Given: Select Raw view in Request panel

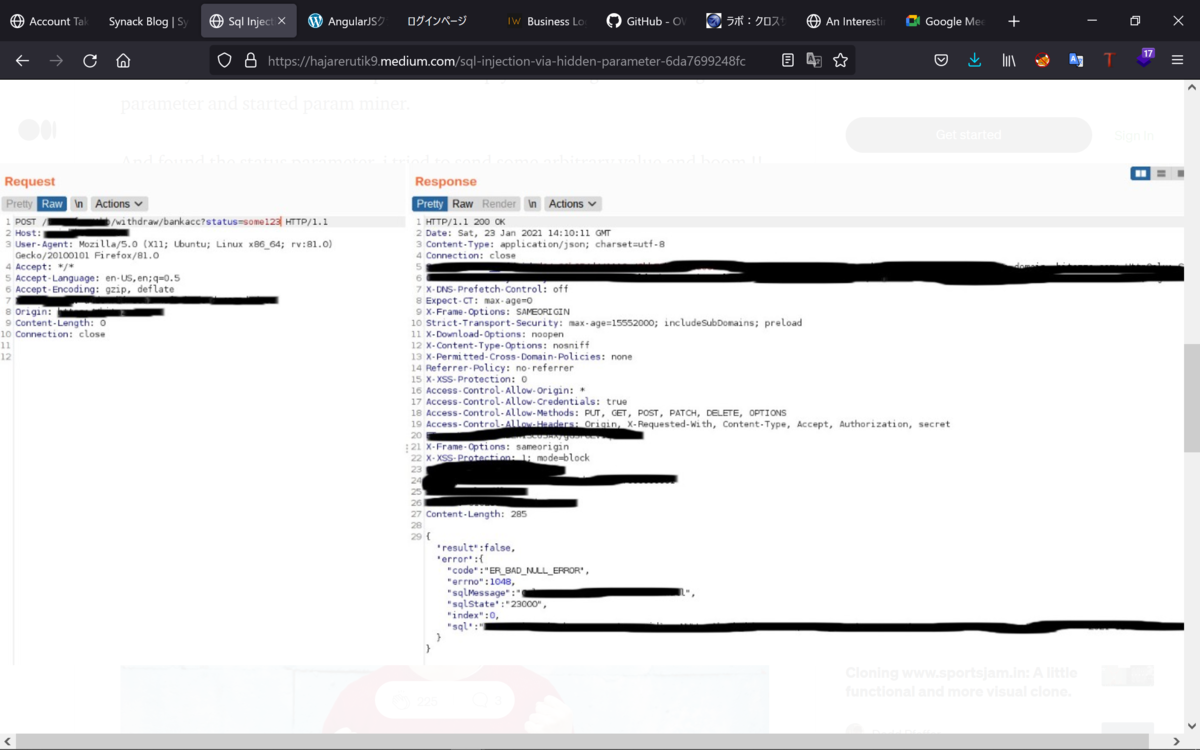Looking at the screenshot, I should tap(52, 204).
